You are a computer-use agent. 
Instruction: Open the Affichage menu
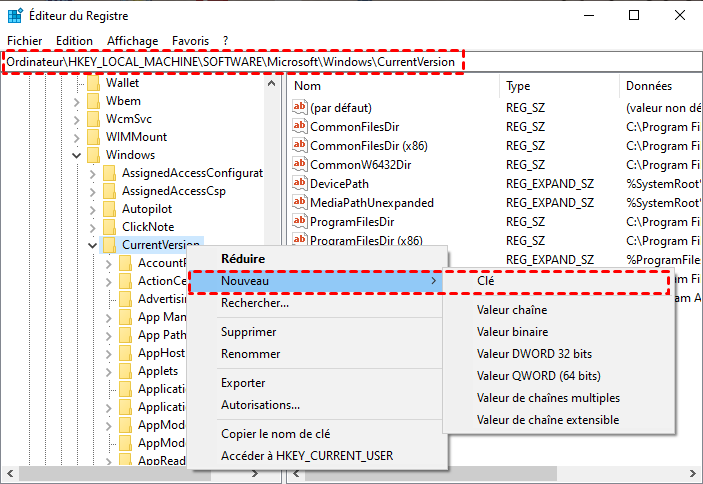coord(132,40)
